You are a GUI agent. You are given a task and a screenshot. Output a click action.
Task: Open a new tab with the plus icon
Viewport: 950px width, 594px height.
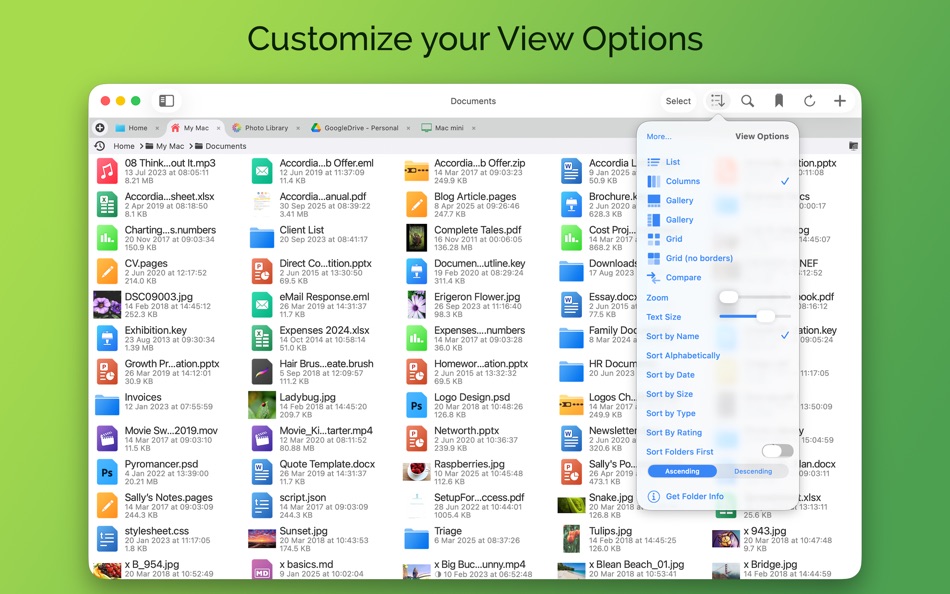[x=839, y=100]
